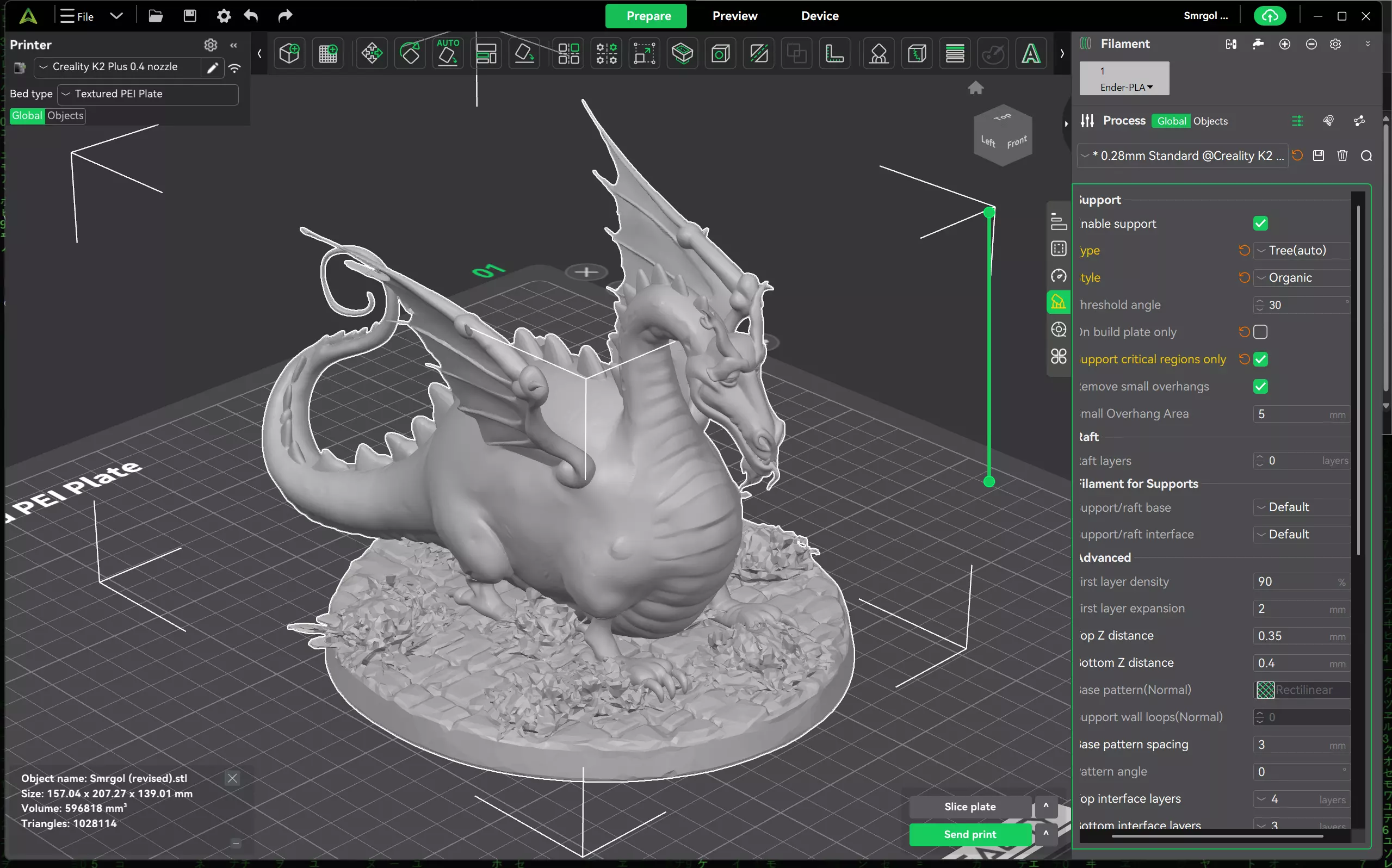Screen dimensions: 1392x868
Task: Click the cloud upload icon
Action: click(x=1269, y=16)
